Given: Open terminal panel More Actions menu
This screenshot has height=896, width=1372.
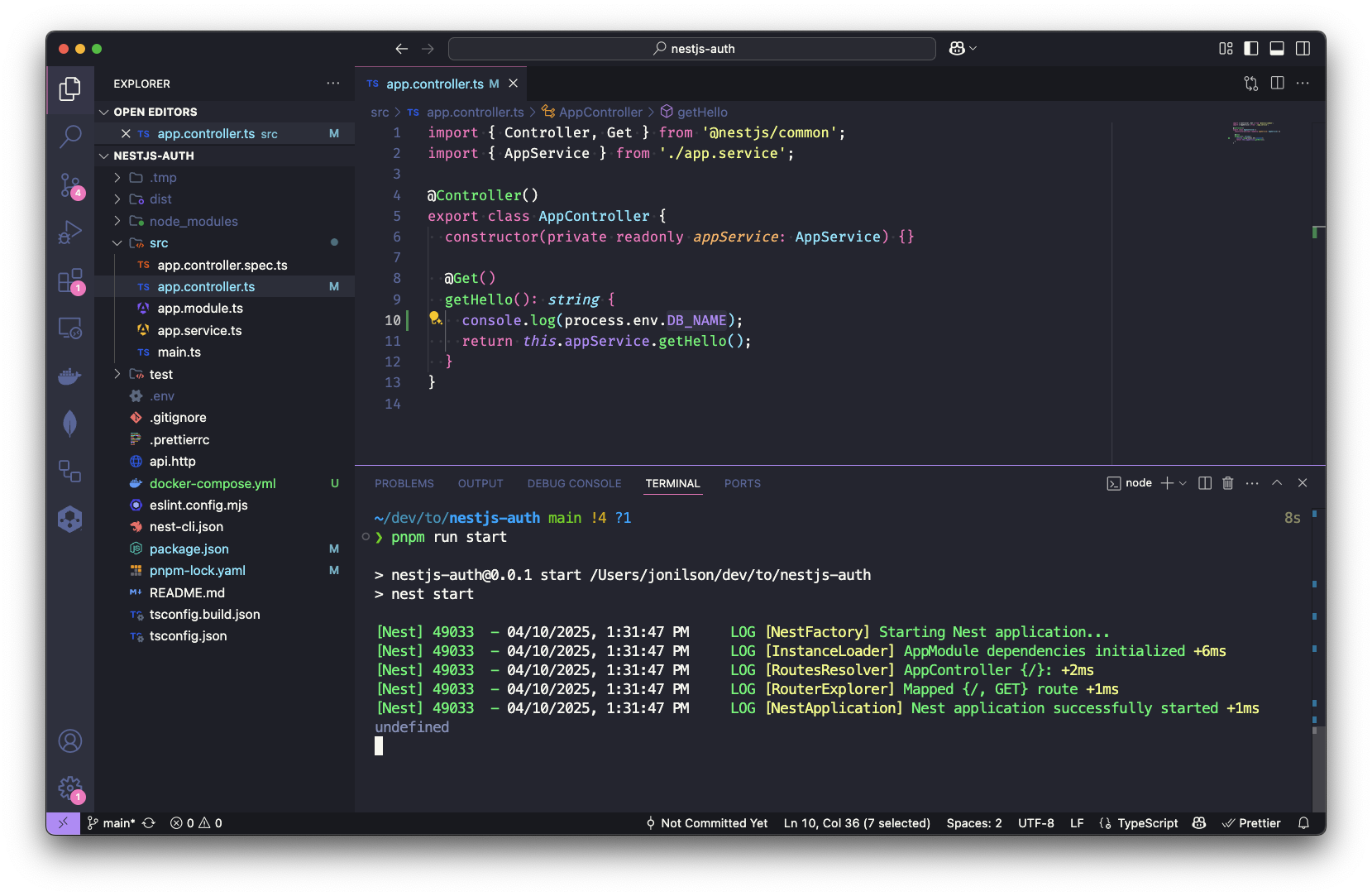Looking at the screenshot, I should coord(1252,483).
